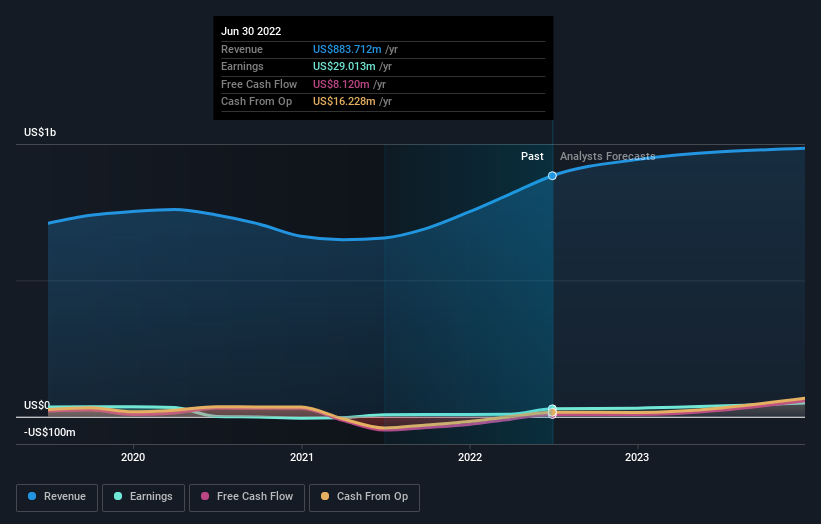
Task: Click the Free Cash Flow label in tooltip
Action: (259, 84)
